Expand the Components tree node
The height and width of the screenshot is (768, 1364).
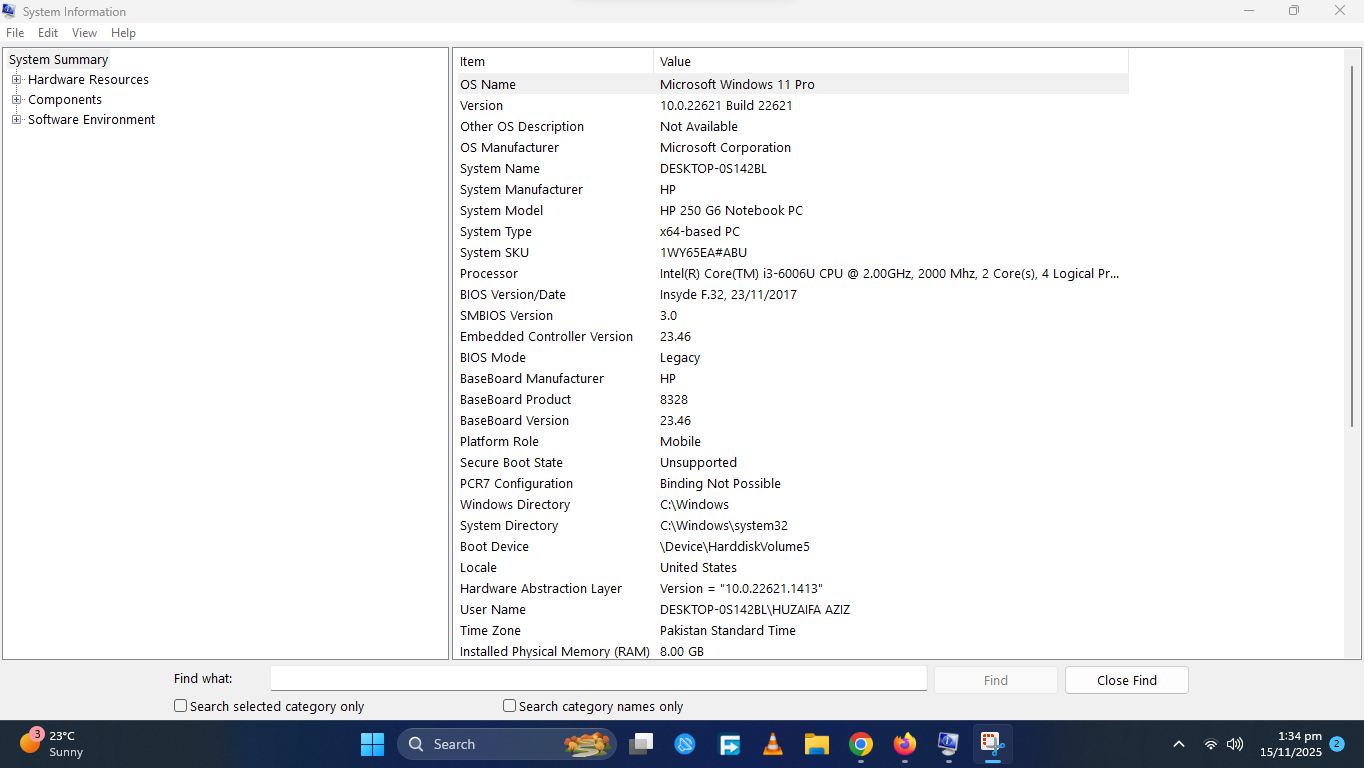[x=17, y=100]
